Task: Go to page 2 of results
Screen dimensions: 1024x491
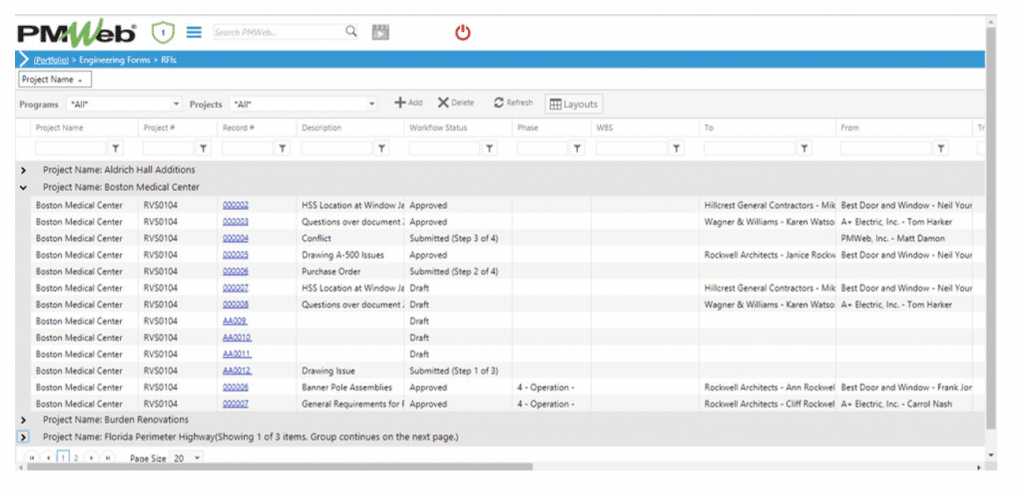Action: [x=76, y=458]
